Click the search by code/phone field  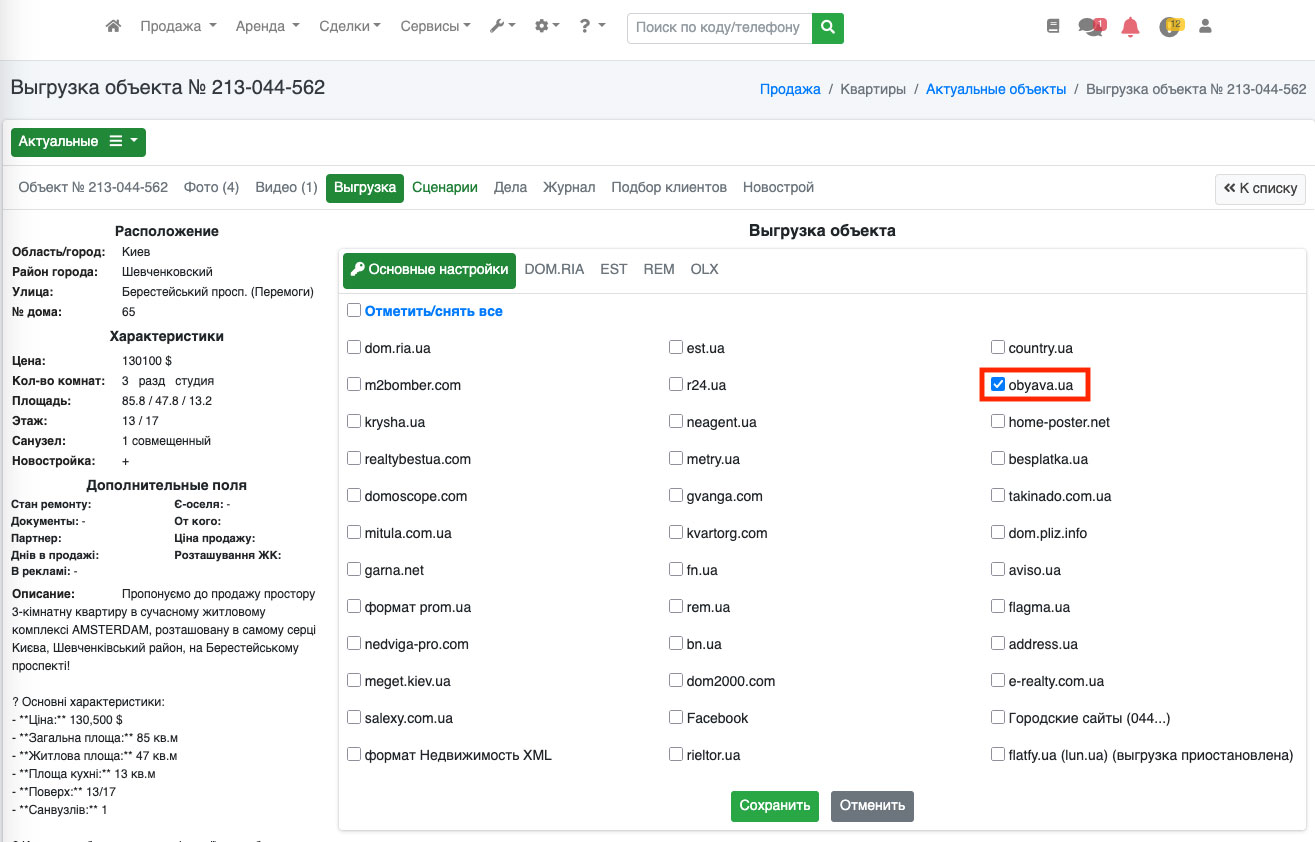click(x=718, y=28)
